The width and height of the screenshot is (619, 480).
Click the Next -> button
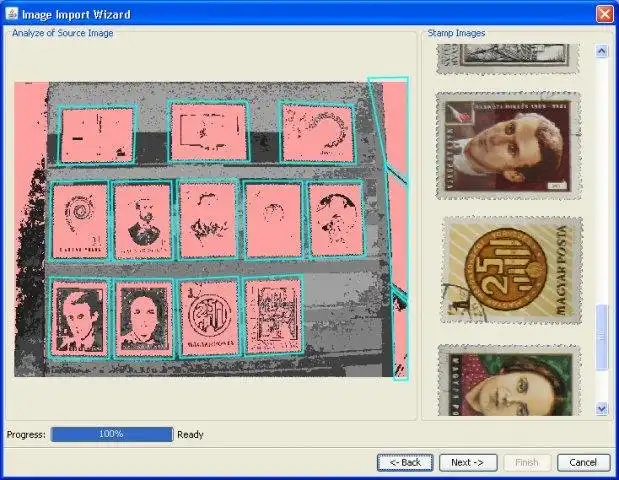468,462
